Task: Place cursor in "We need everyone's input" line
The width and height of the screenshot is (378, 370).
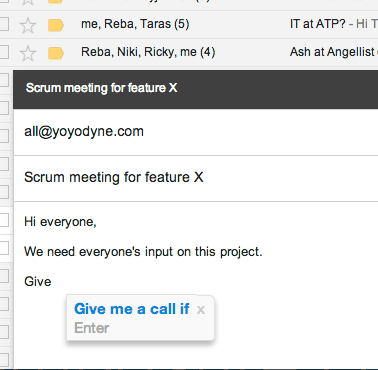Action: point(143,252)
